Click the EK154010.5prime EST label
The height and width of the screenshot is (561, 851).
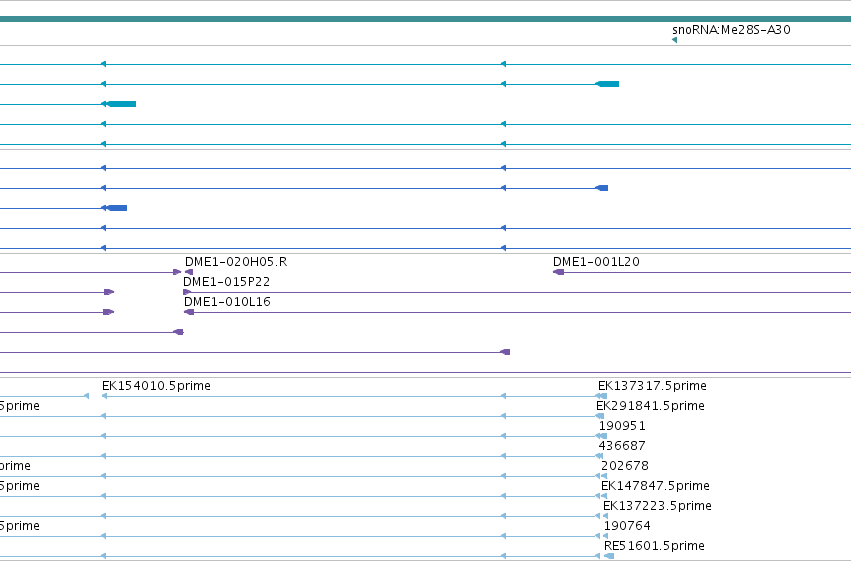click(x=156, y=386)
